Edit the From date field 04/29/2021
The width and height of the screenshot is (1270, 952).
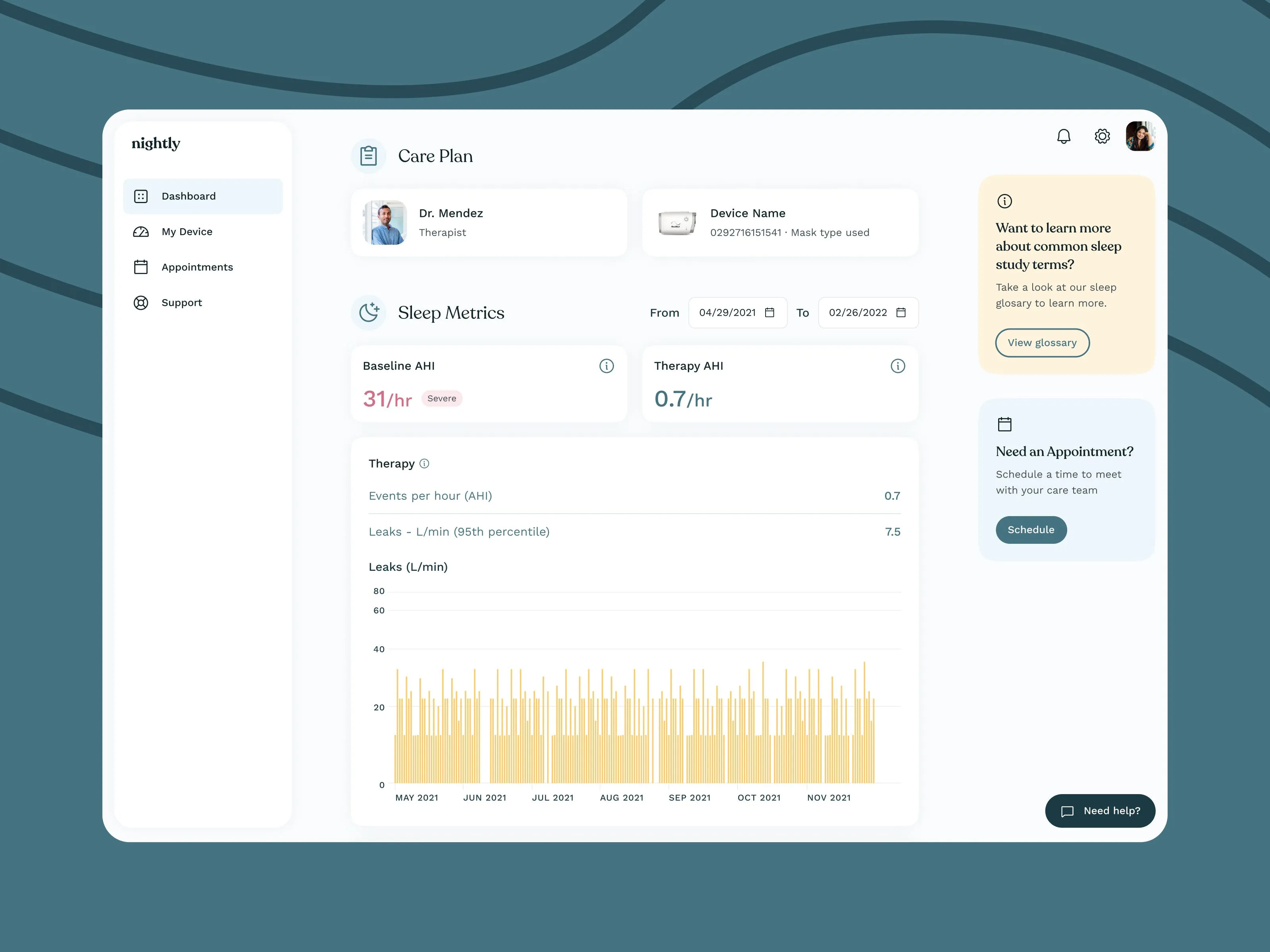(737, 312)
